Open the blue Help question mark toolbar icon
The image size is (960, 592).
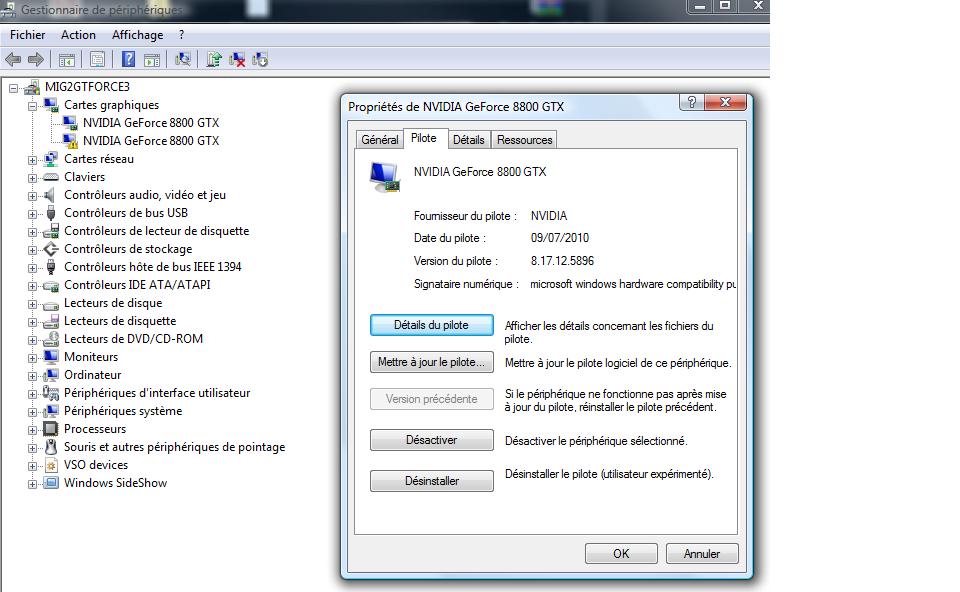click(x=128, y=60)
